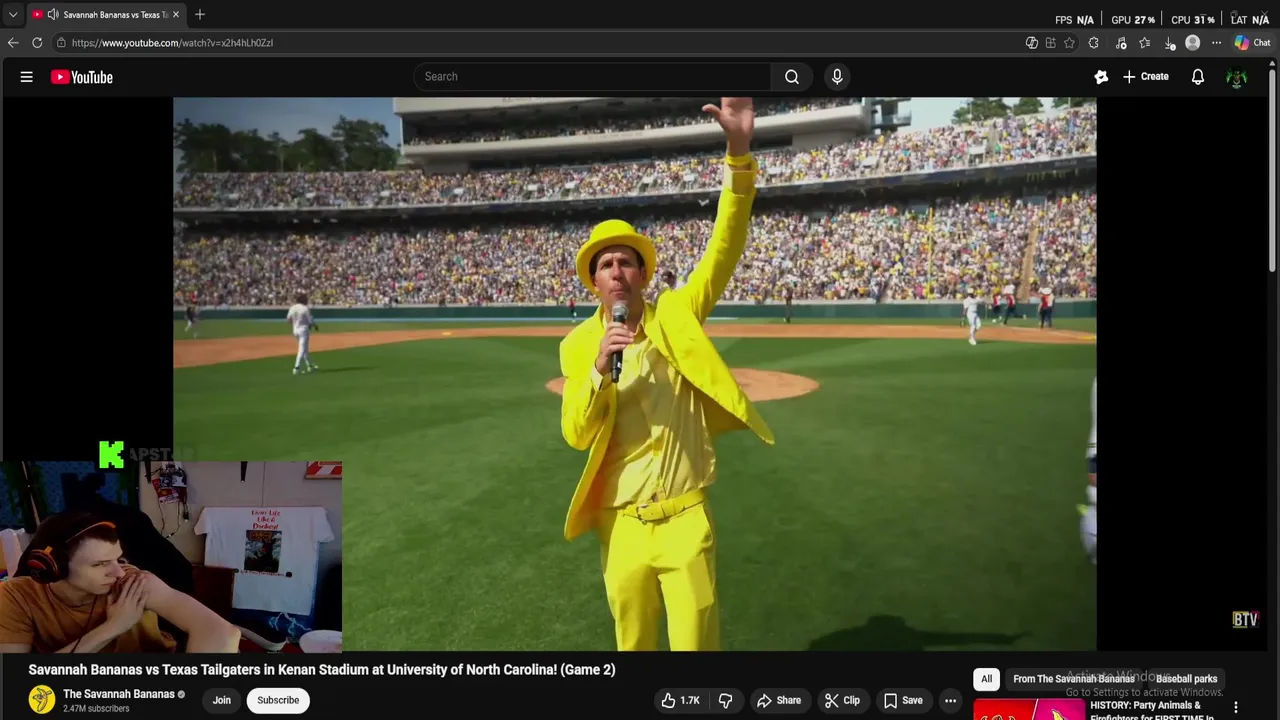Screen dimensions: 1280x720
Task: Save the video to a playlist
Action: click(903, 700)
